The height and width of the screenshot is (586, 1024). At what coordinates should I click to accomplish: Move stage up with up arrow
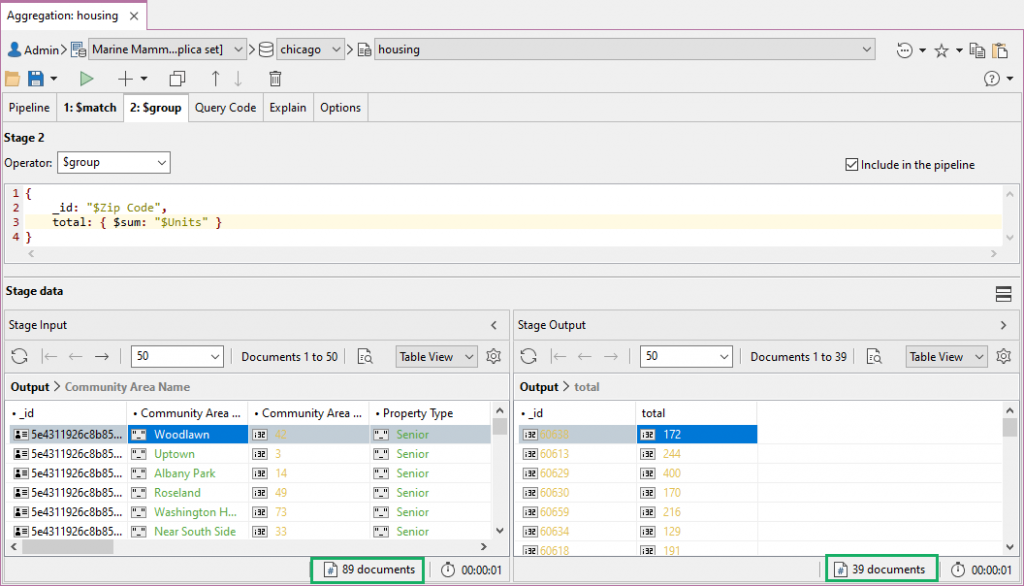(215, 78)
